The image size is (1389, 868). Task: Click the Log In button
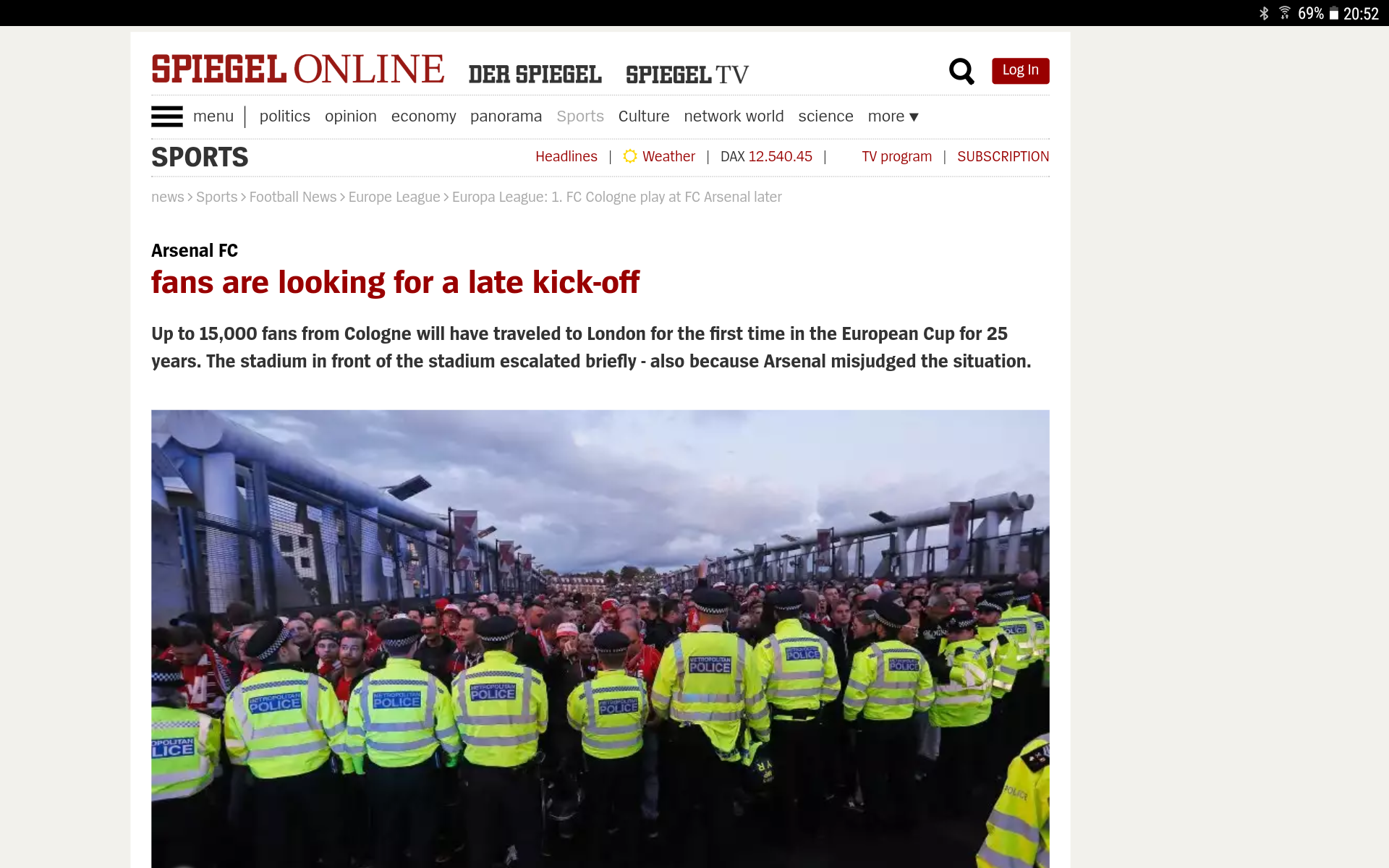tap(1020, 70)
